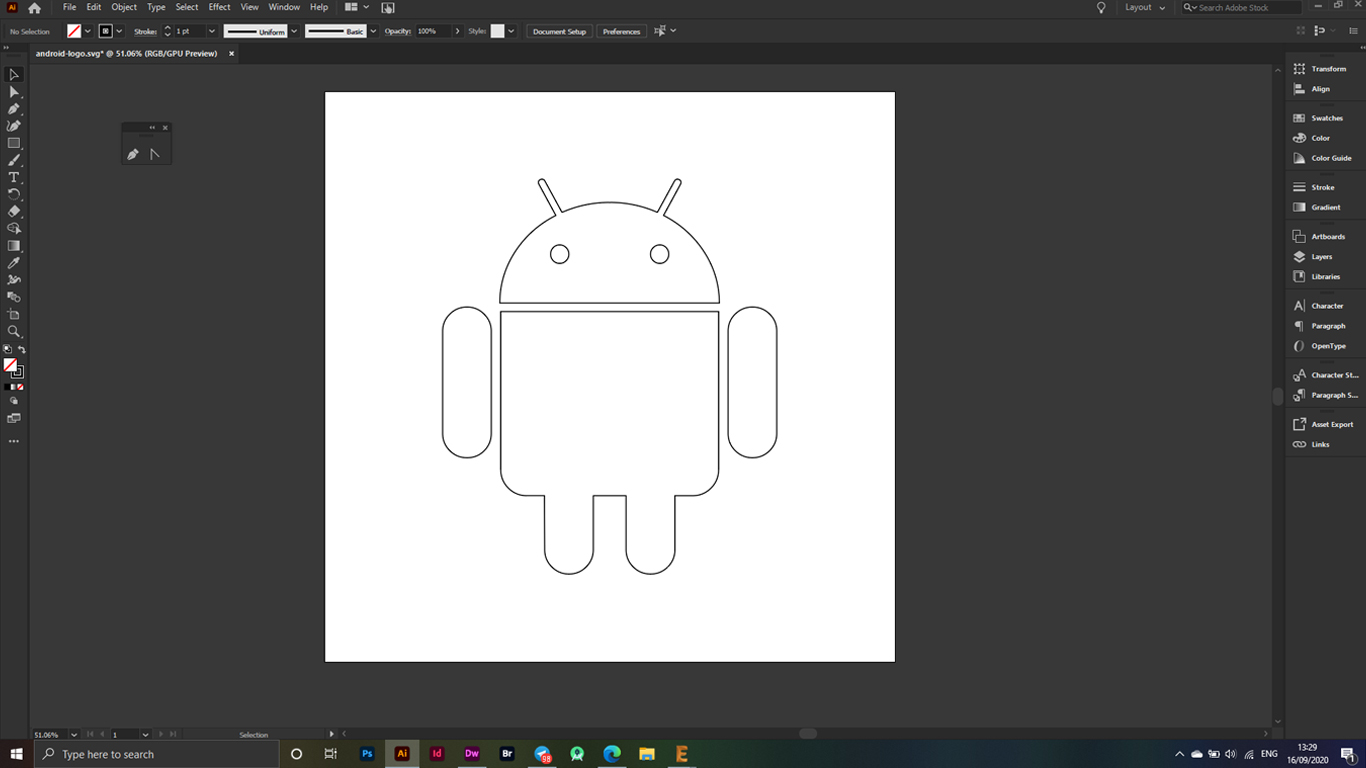Pick the Blend tool
Screen dimensions: 1366x768
tap(14, 297)
